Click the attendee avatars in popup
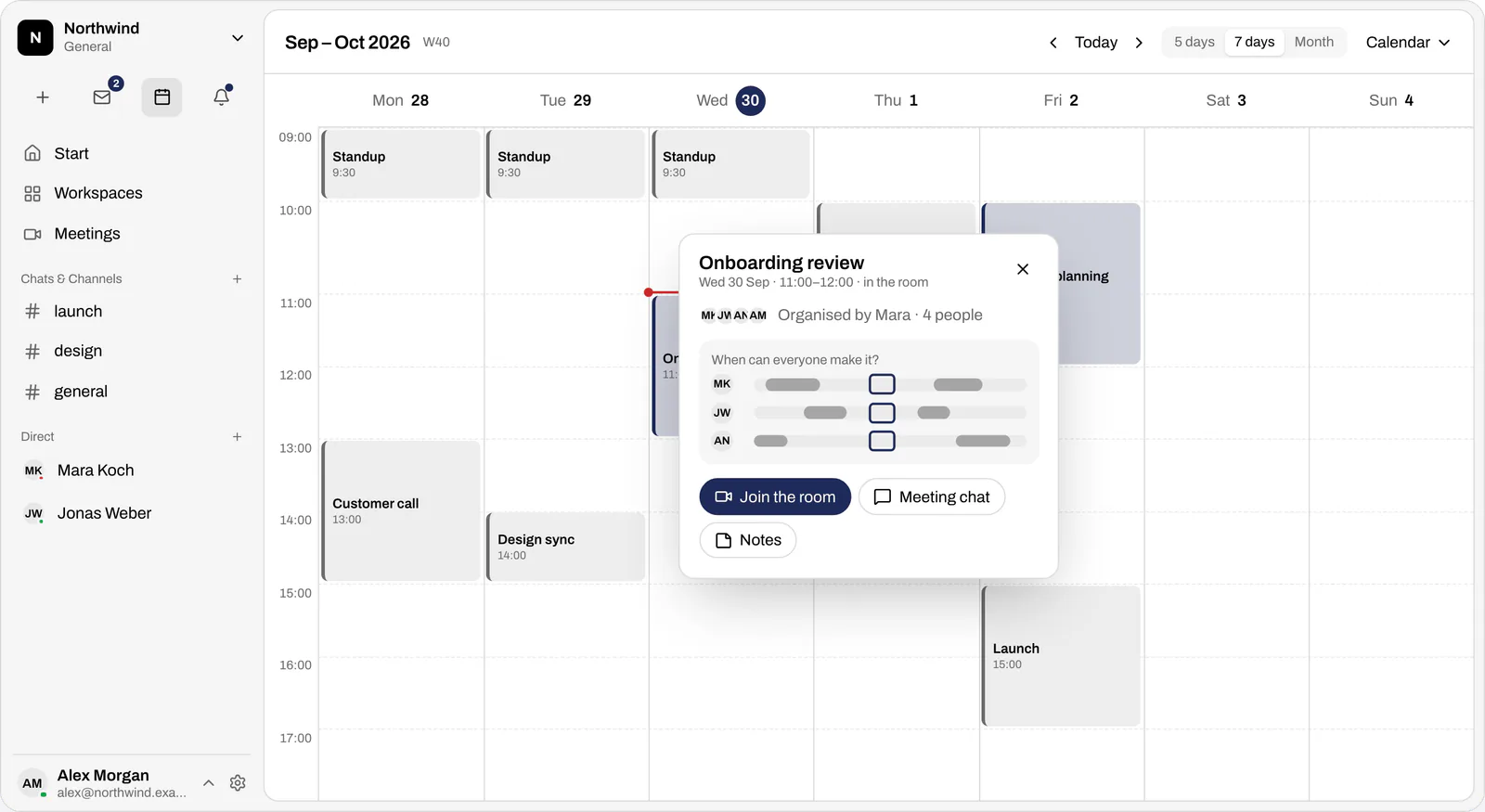The width and height of the screenshot is (1485, 812). pos(734,316)
